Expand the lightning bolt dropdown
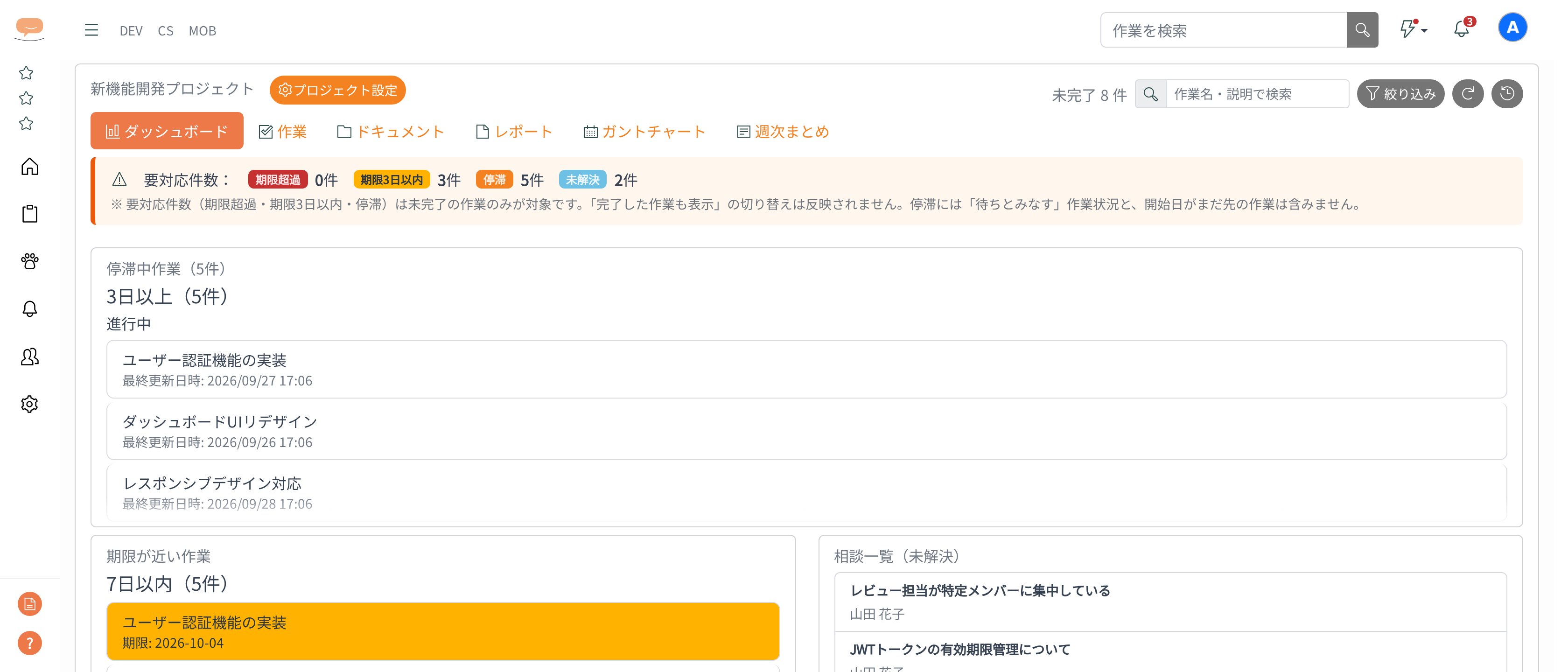The height and width of the screenshot is (672, 1568). click(x=1414, y=28)
